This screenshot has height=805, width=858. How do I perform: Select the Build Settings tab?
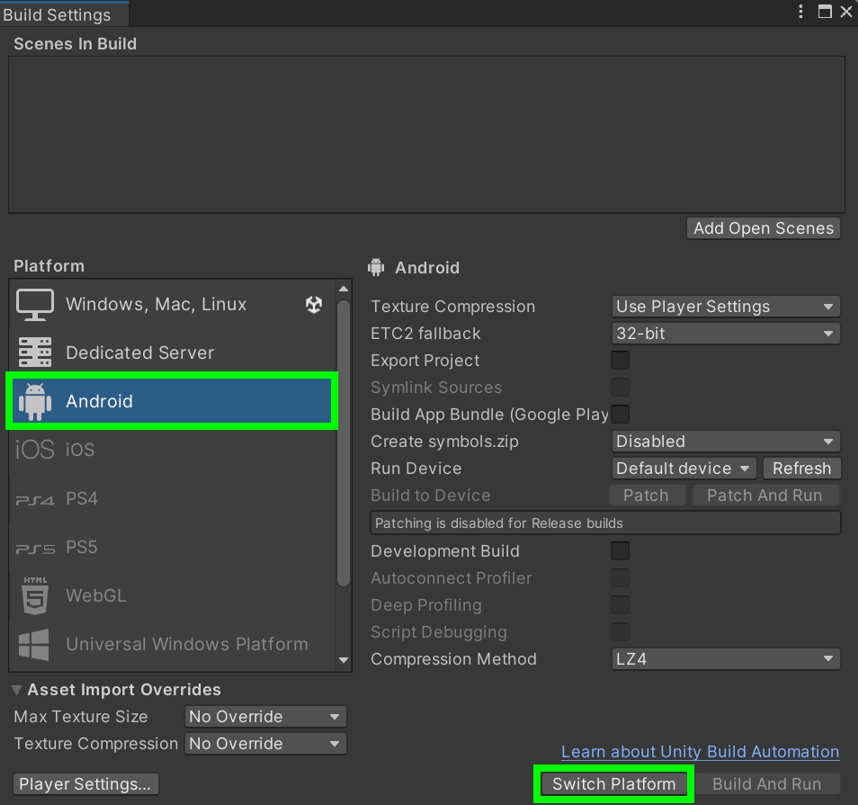pos(57,15)
